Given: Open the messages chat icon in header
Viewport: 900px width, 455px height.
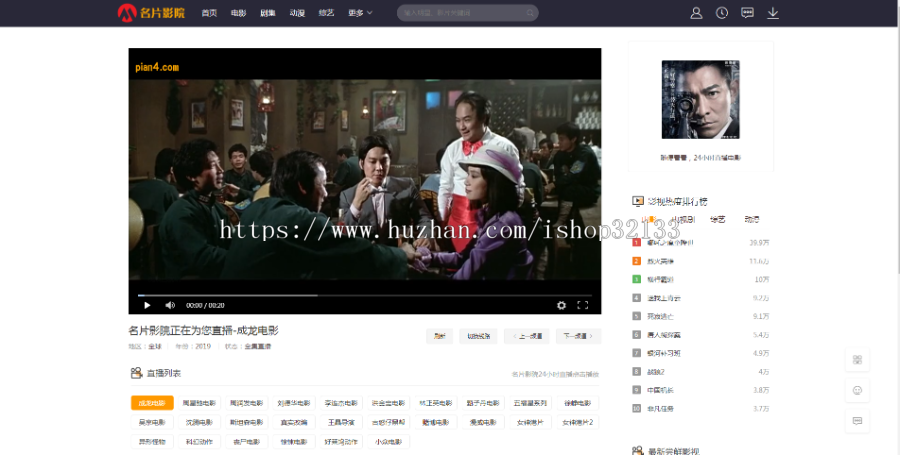Looking at the screenshot, I should click(x=747, y=13).
